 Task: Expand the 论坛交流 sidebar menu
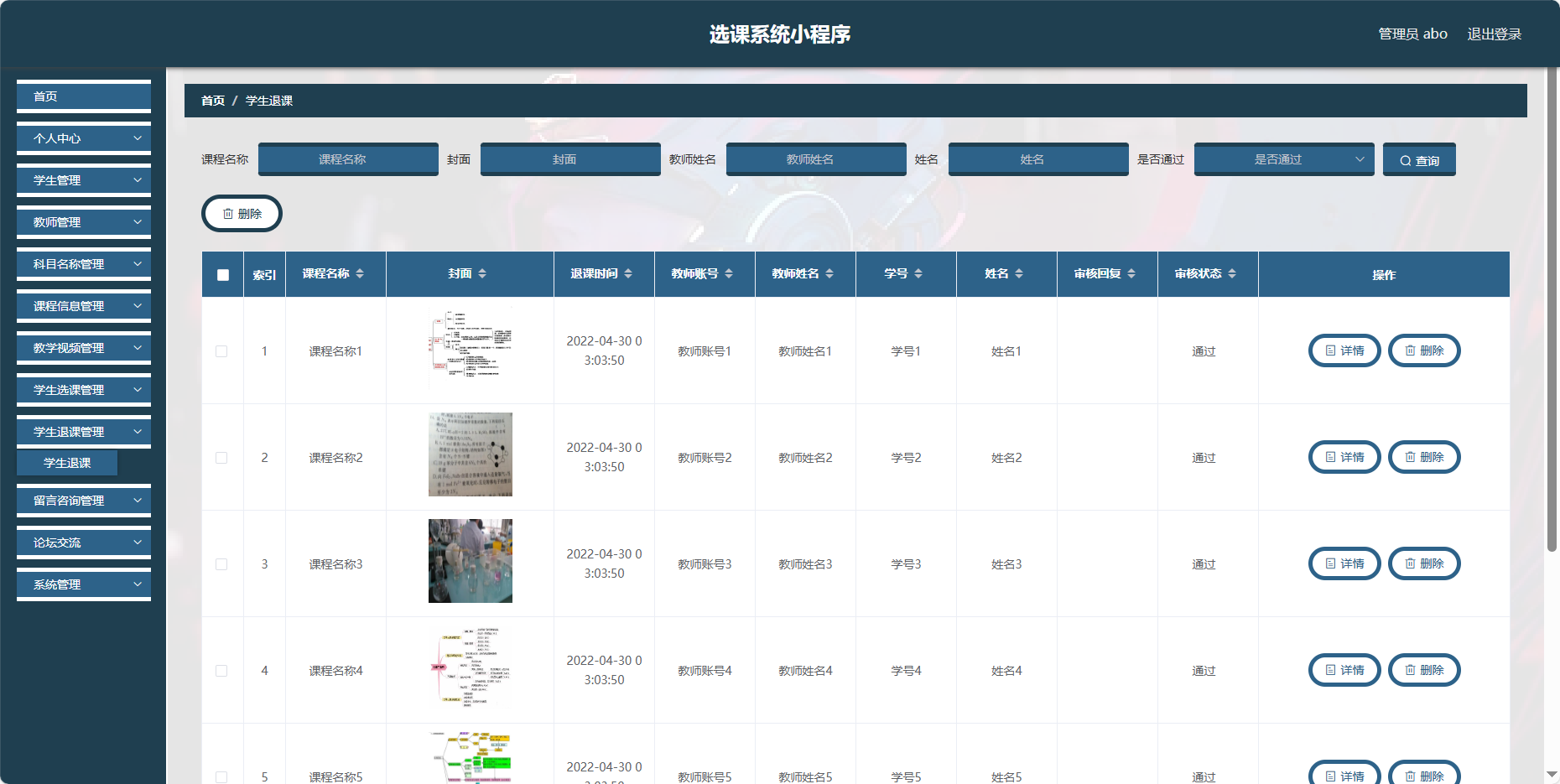pyautogui.click(x=84, y=543)
